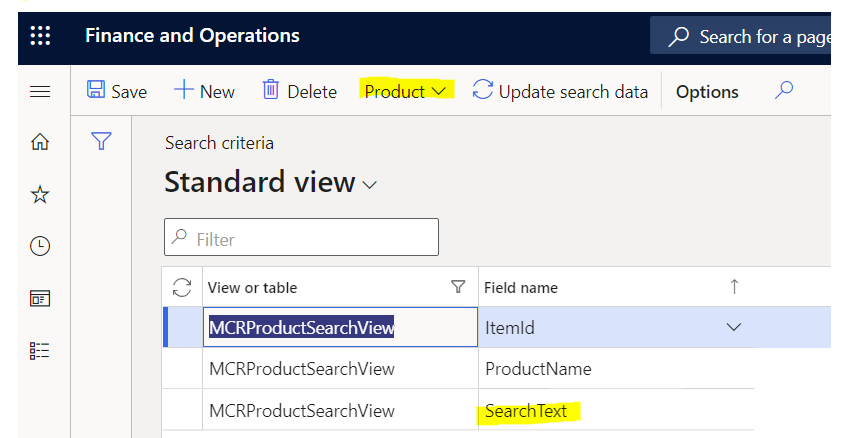This screenshot has height=438, width=842.
Task: Click Update search data
Action: (x=560, y=91)
